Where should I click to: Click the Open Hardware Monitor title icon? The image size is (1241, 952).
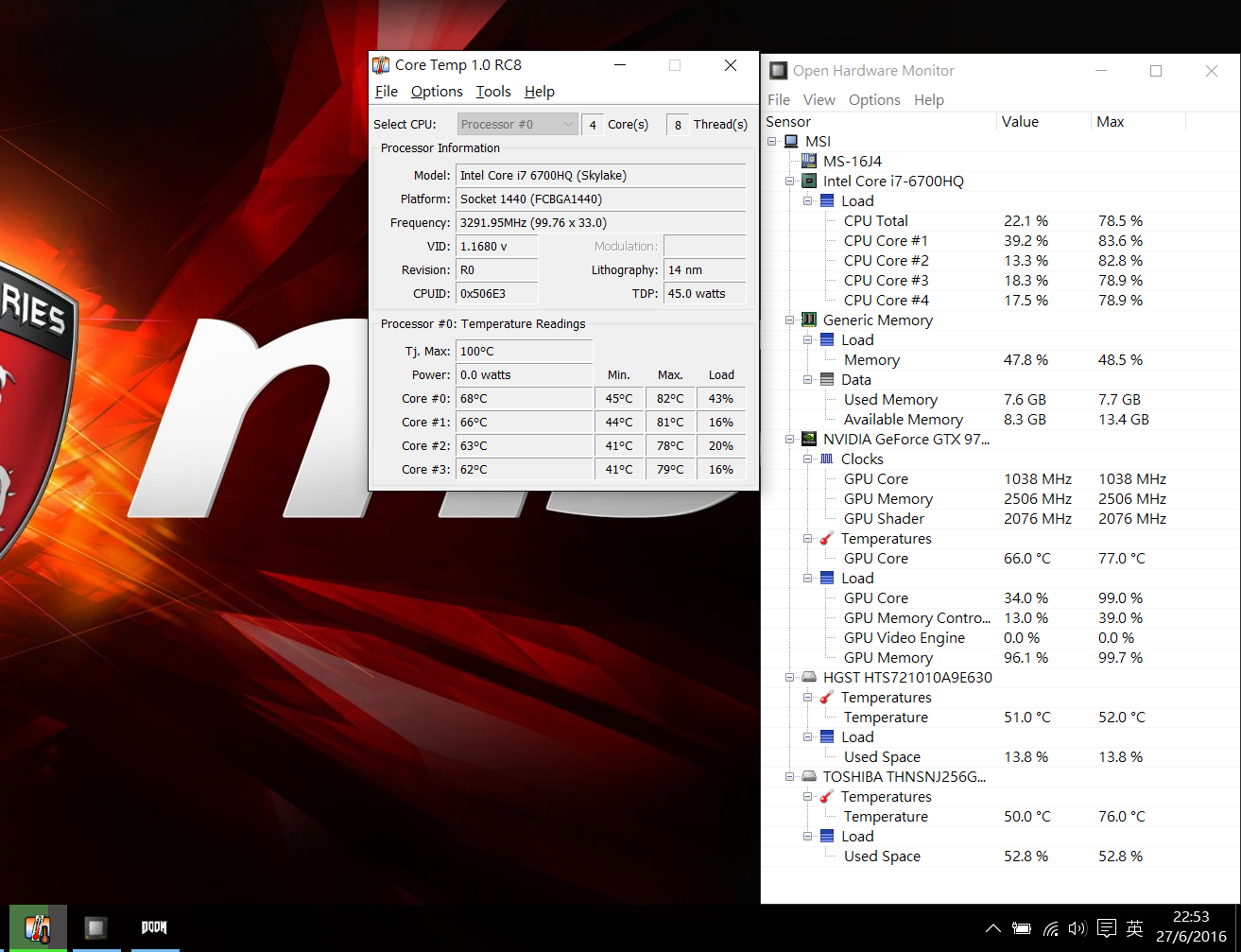pos(779,71)
